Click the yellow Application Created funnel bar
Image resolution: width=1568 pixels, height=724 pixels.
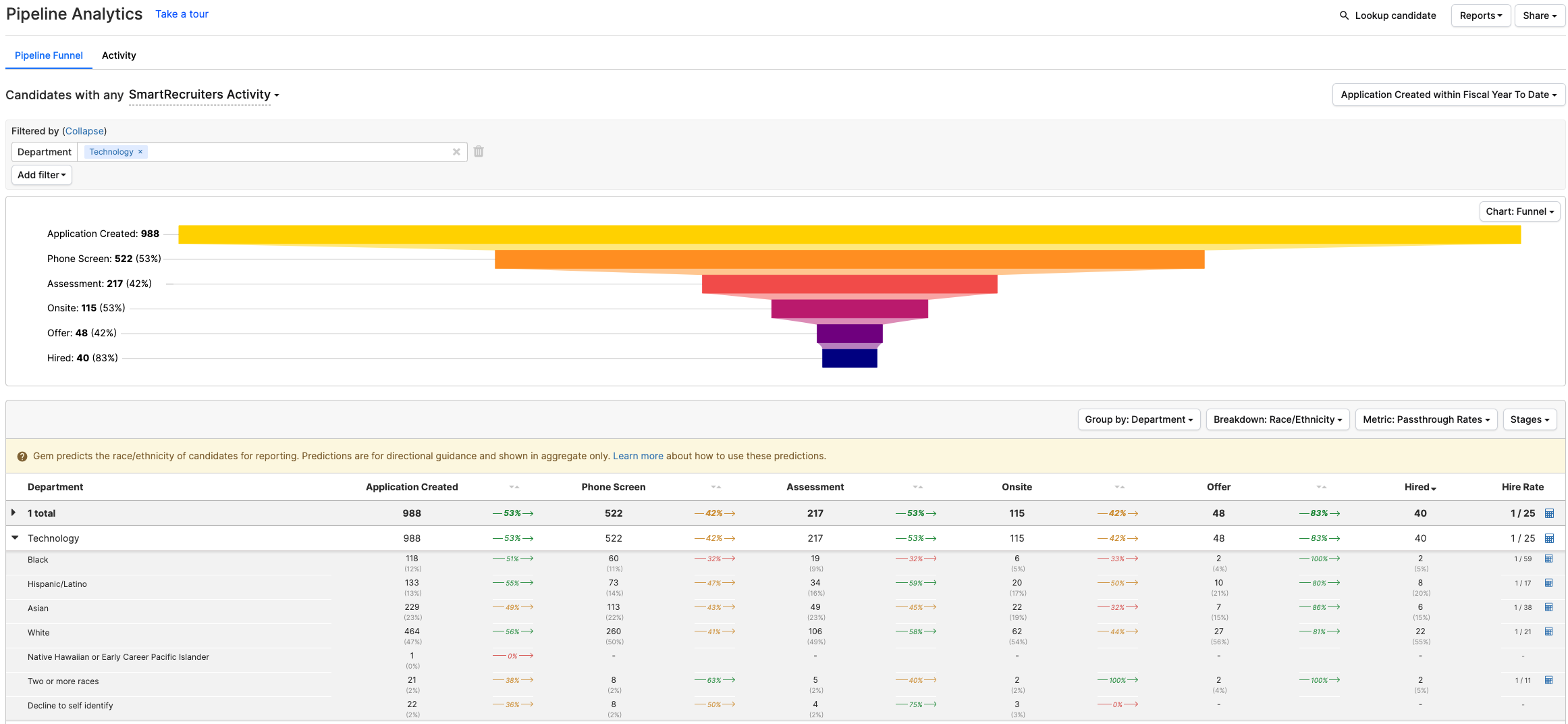pos(849,234)
